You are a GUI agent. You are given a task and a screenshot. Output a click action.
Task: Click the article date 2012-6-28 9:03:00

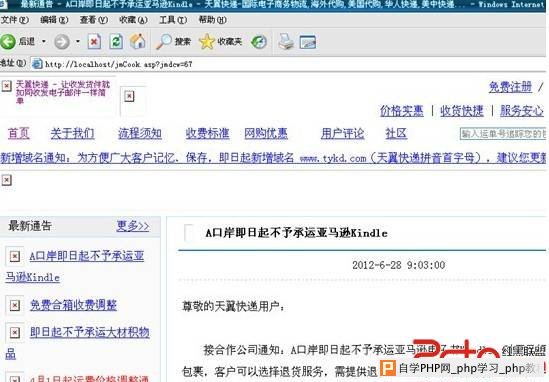[399, 265]
